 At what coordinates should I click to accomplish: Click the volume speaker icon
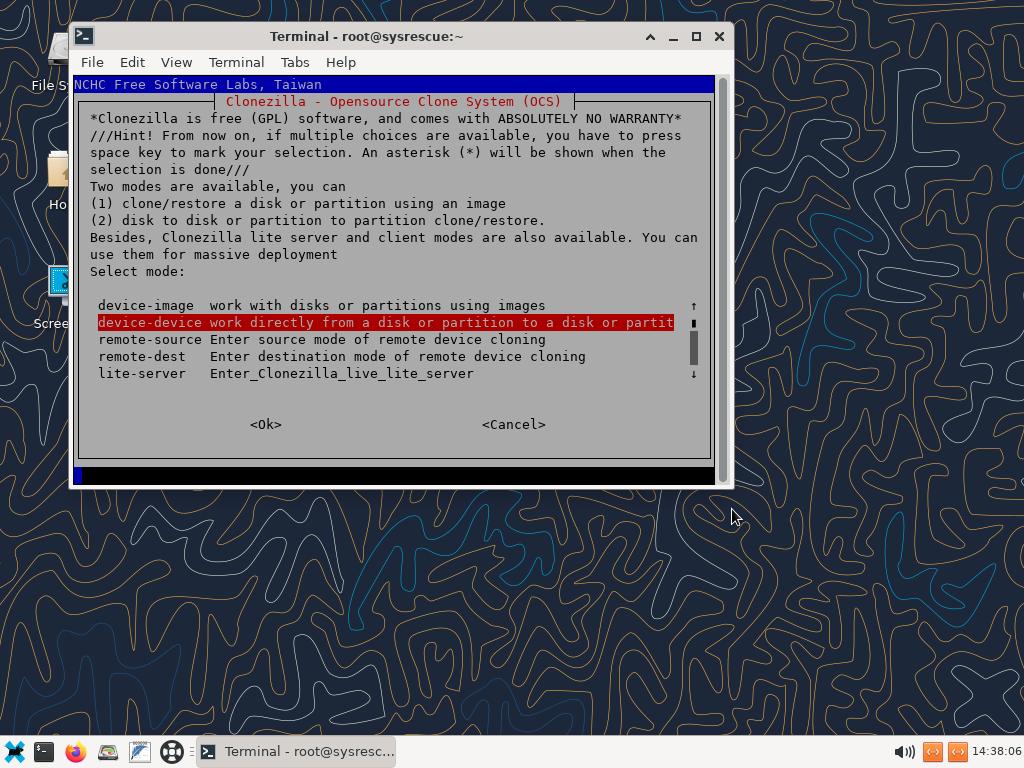pos(903,751)
